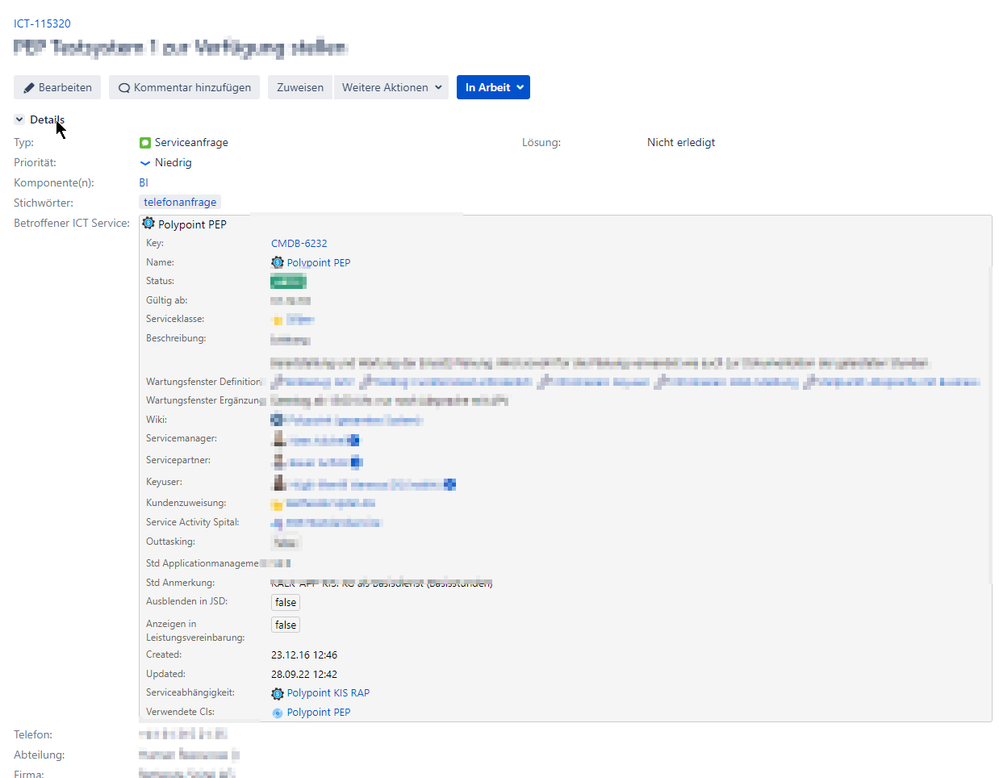The image size is (999, 778).
Task: Click the icon in the Wiki row
Action: pyautogui.click(x=277, y=420)
